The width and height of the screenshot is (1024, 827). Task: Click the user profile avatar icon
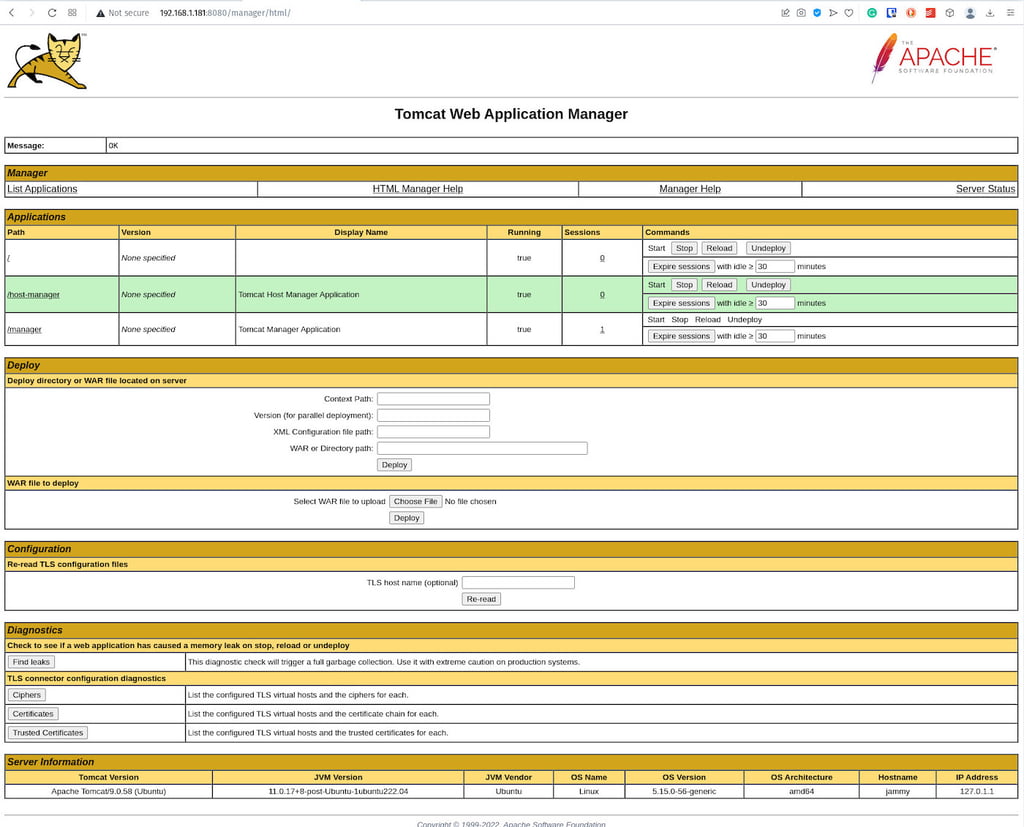[x=970, y=12]
